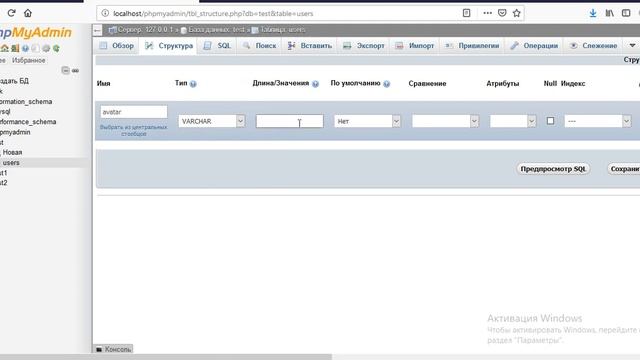Select phpmyadmin database in tree
Screen dimensions: 640x360
[15, 132]
